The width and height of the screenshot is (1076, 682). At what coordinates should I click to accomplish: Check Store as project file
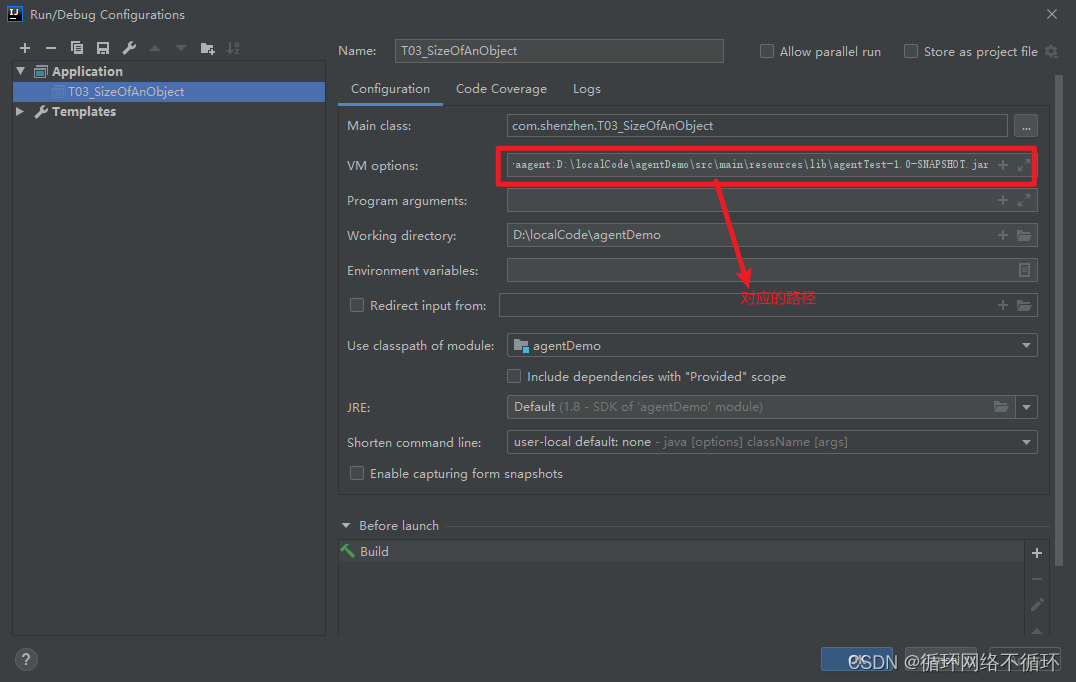click(x=910, y=51)
